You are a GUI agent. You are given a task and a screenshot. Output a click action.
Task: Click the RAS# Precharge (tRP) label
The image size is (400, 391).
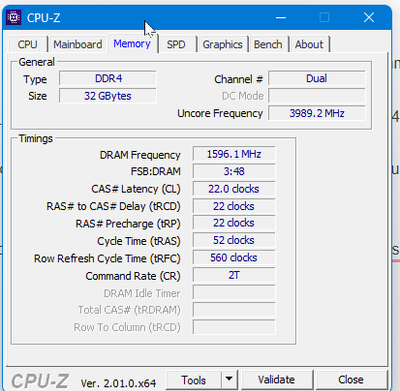(x=128, y=224)
